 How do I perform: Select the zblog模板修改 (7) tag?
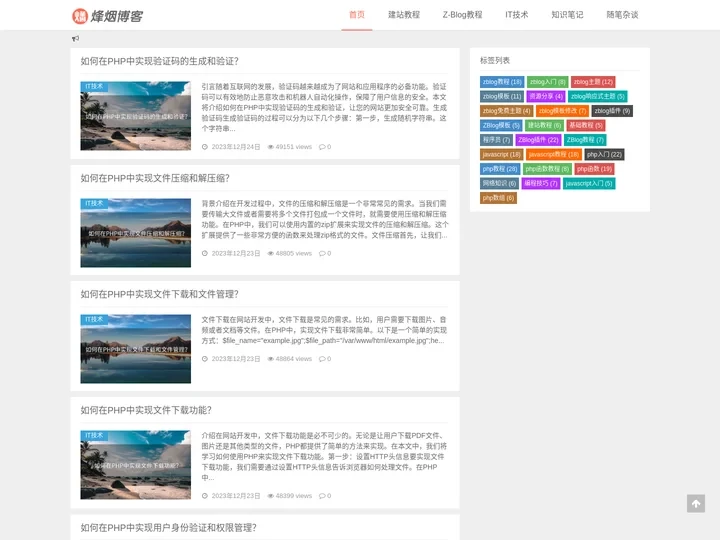562,111
